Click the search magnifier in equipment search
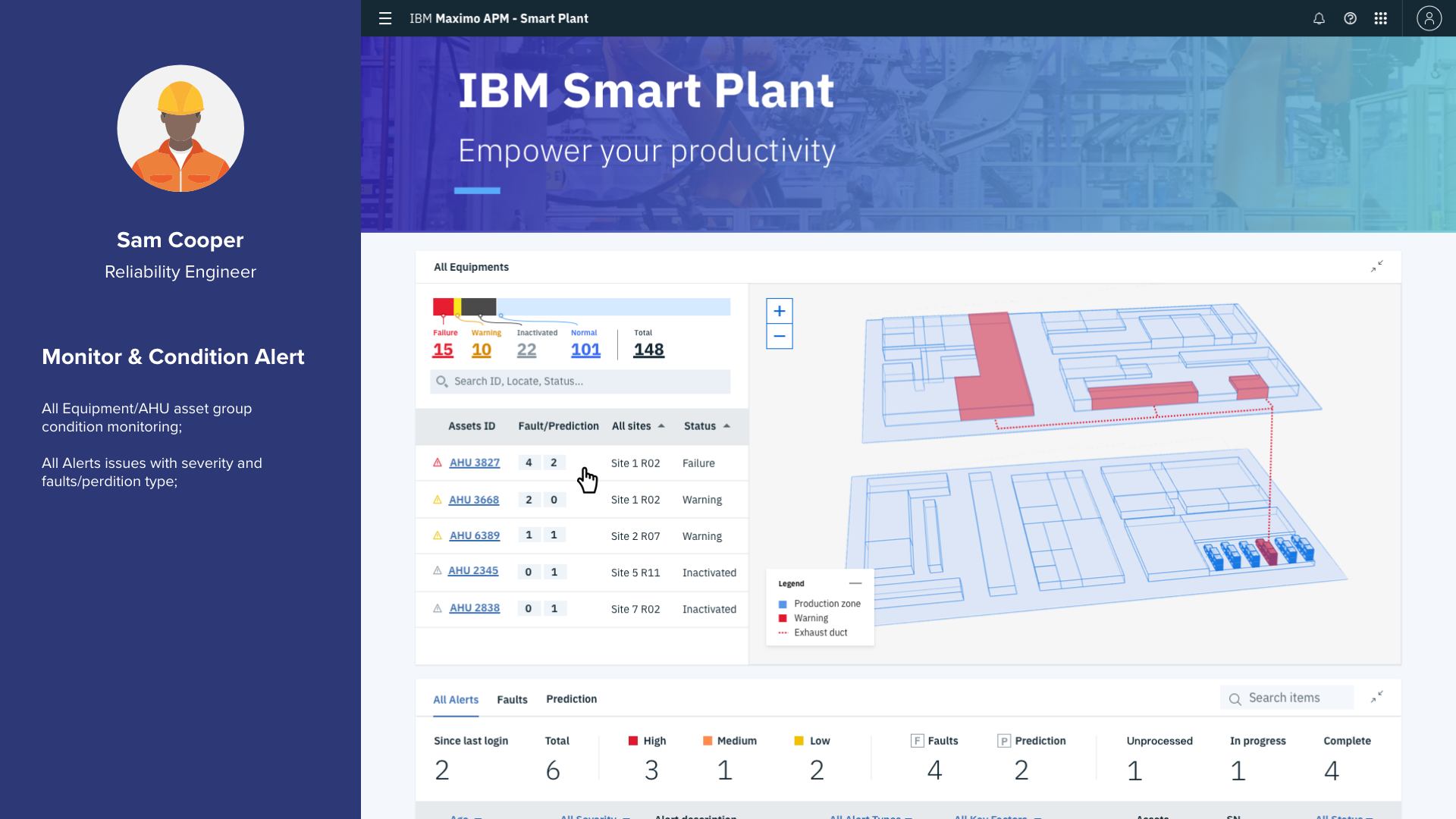This screenshot has height=819, width=1456. pyautogui.click(x=441, y=381)
